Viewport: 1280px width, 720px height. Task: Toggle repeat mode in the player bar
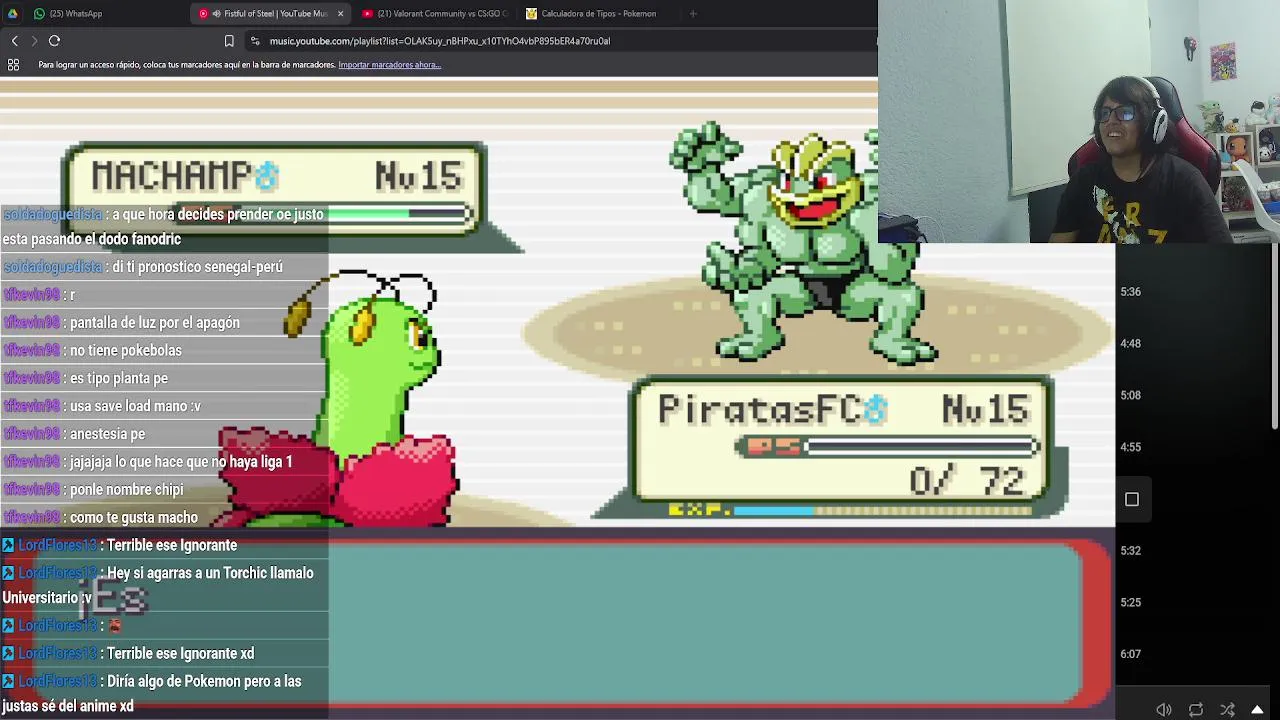coord(1196,710)
